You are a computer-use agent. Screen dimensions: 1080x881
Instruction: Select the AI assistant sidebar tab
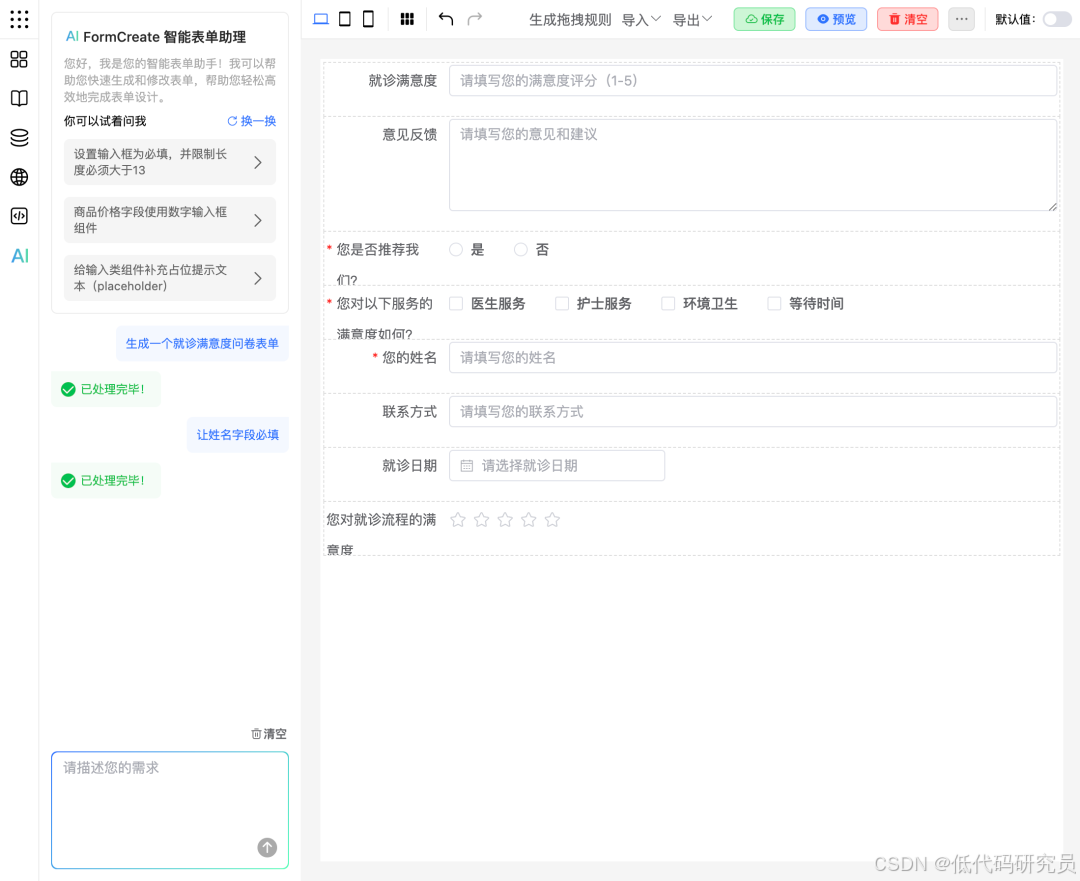tap(20, 256)
